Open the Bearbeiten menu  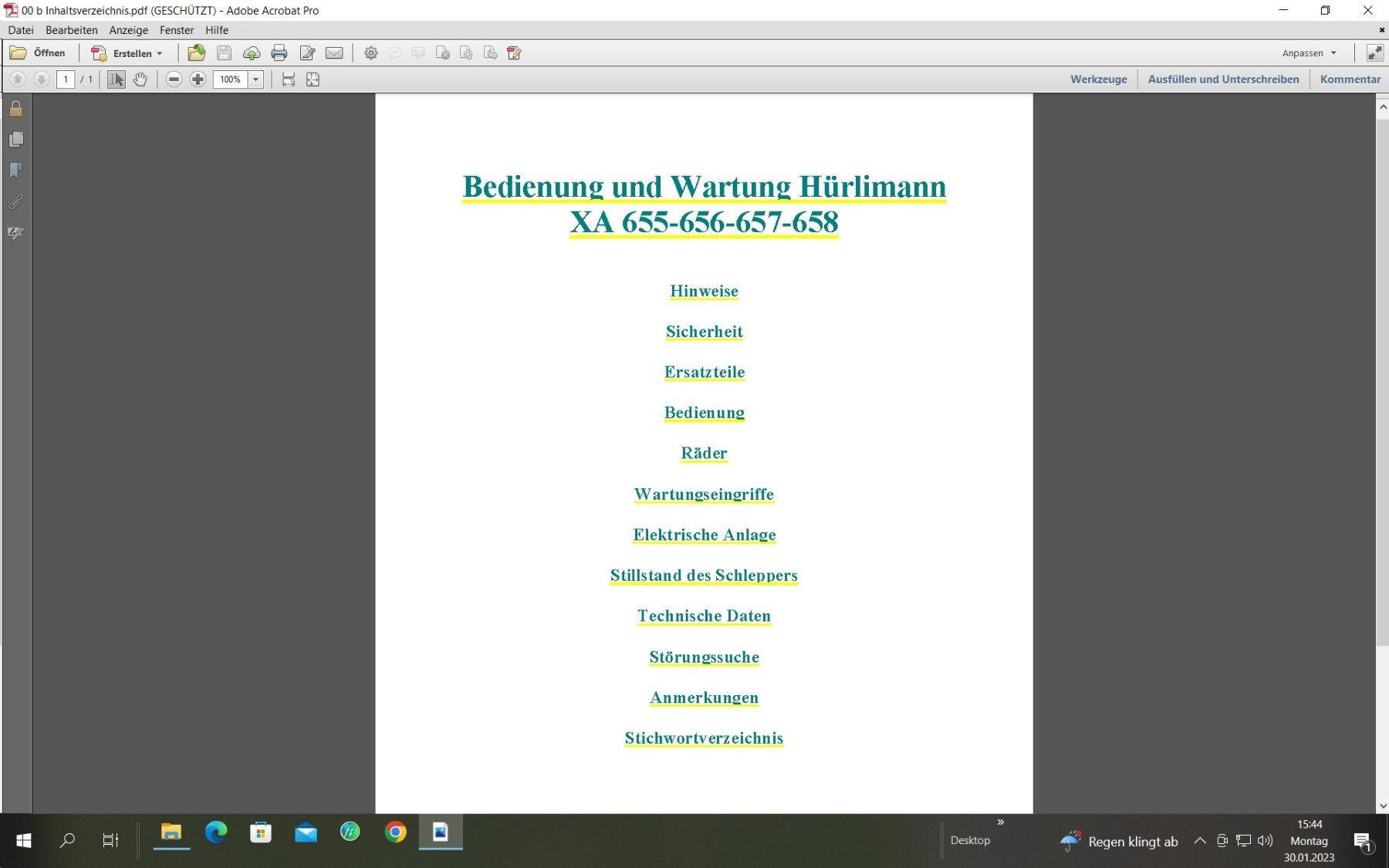(71, 30)
